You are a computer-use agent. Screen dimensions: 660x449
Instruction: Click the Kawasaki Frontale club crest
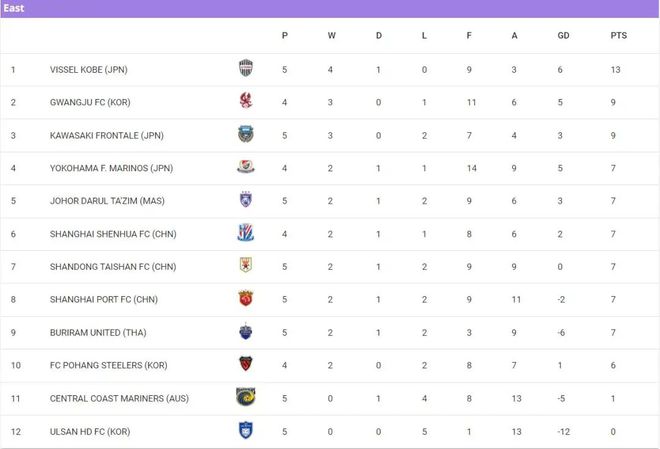tap(246, 134)
